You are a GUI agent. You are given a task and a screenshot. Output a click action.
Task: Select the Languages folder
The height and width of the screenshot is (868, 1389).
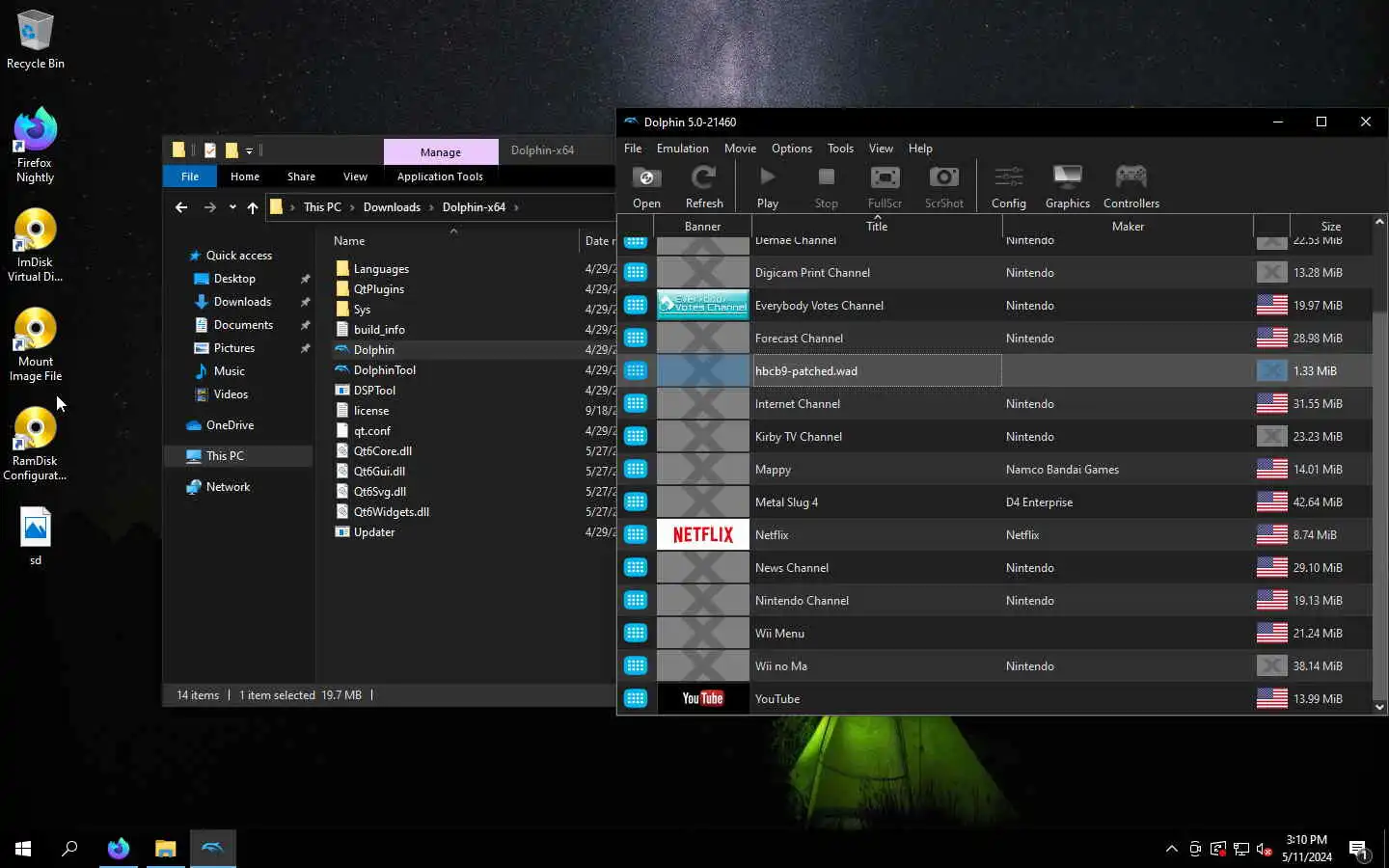point(381,269)
